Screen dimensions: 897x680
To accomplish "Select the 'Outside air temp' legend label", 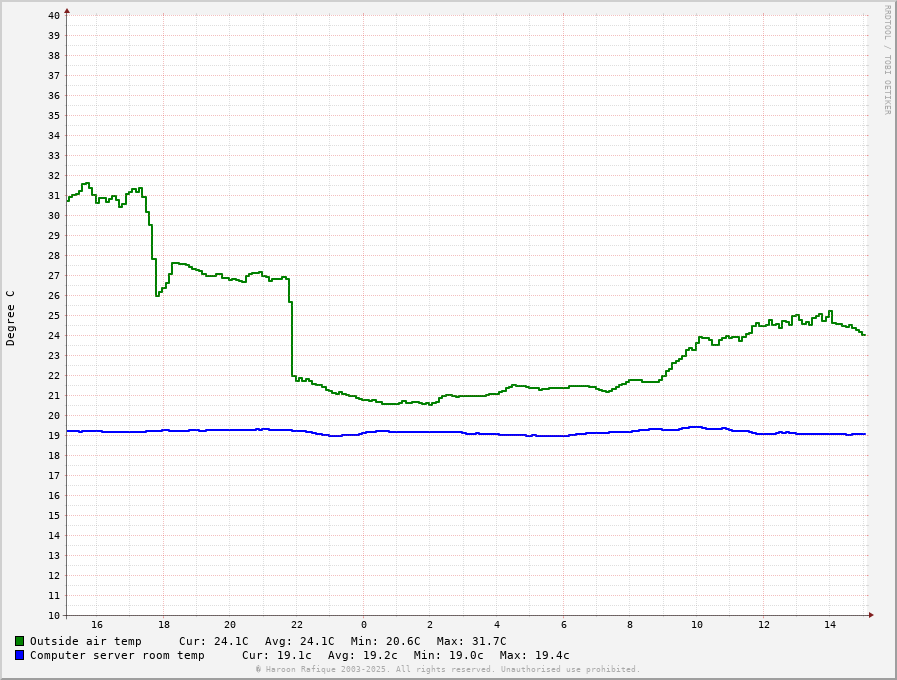I will 86,641.
